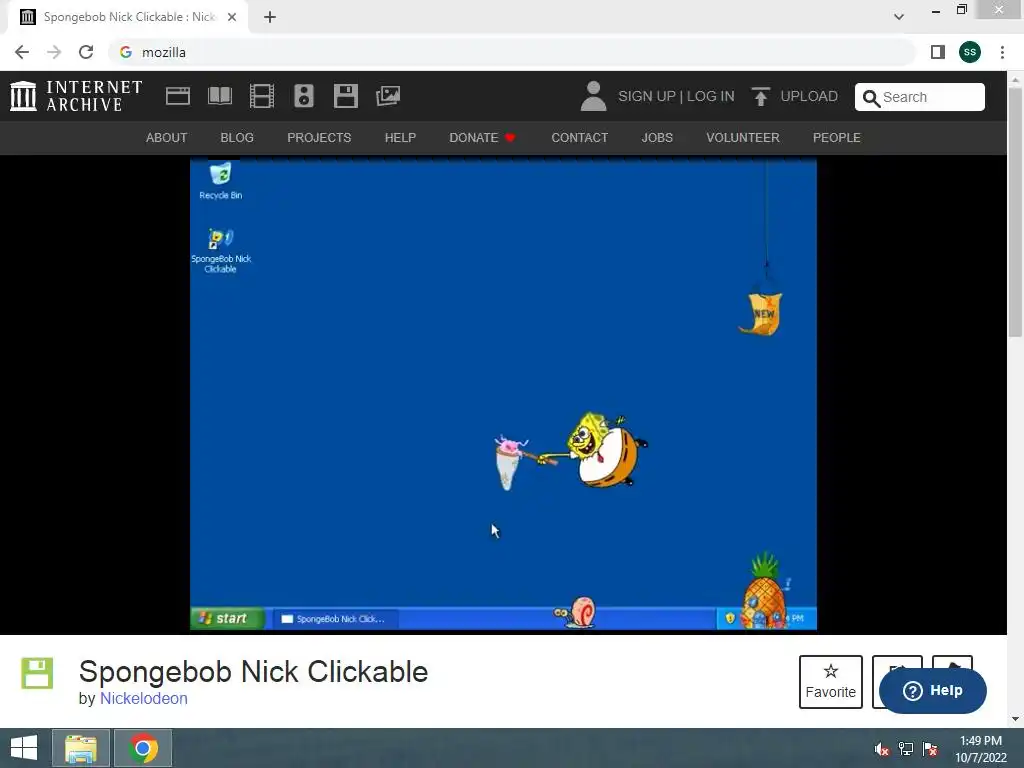
Task: Click the LOG IN link
Action: pos(711,96)
